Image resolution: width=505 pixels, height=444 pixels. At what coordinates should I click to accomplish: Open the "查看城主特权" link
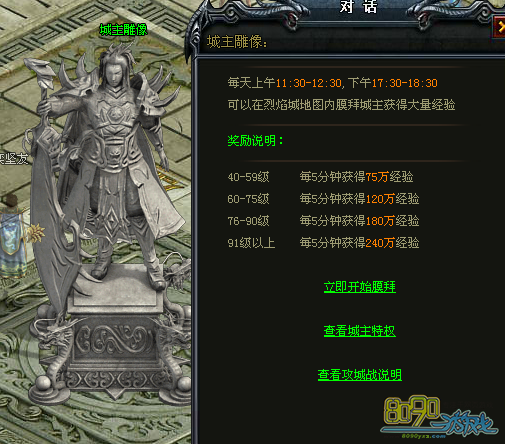point(360,331)
